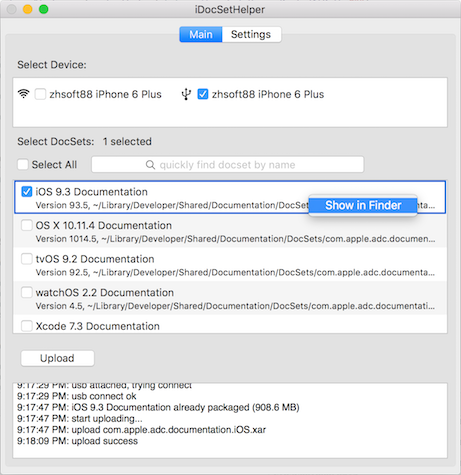
Task: Minimize the iDocSetHelper window
Action: click(x=27, y=9)
